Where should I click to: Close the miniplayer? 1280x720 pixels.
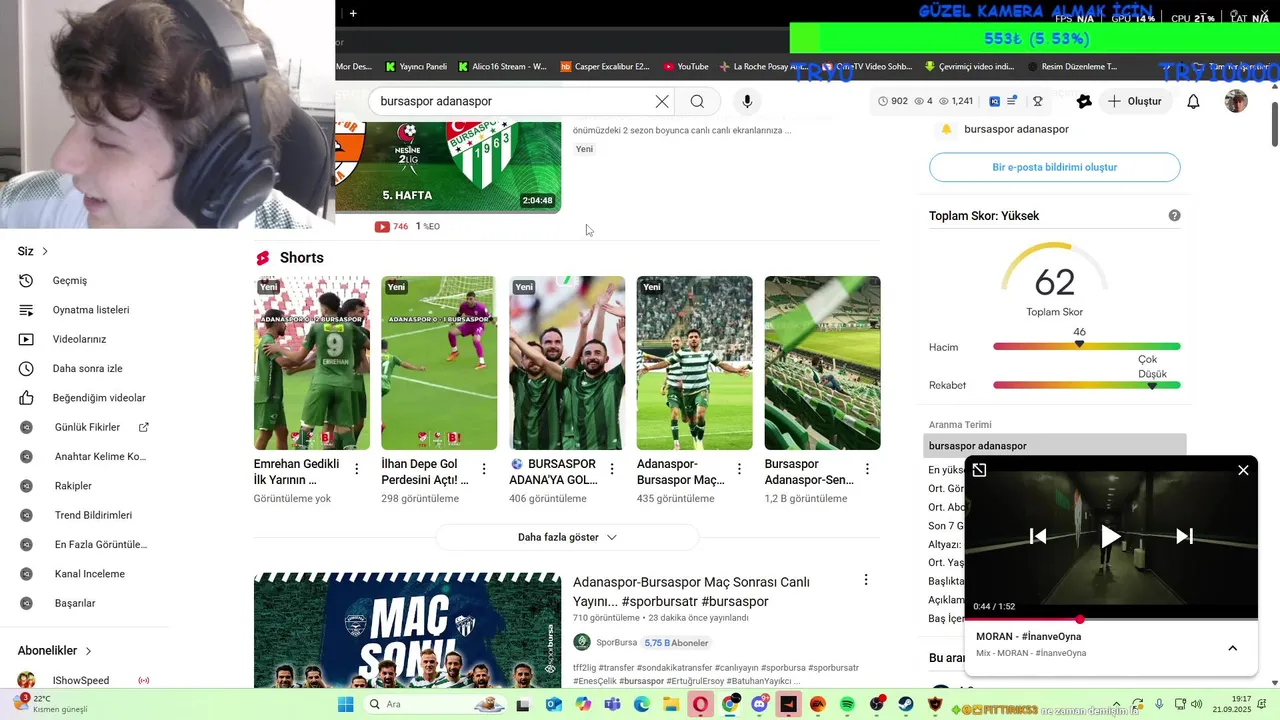(x=1243, y=470)
